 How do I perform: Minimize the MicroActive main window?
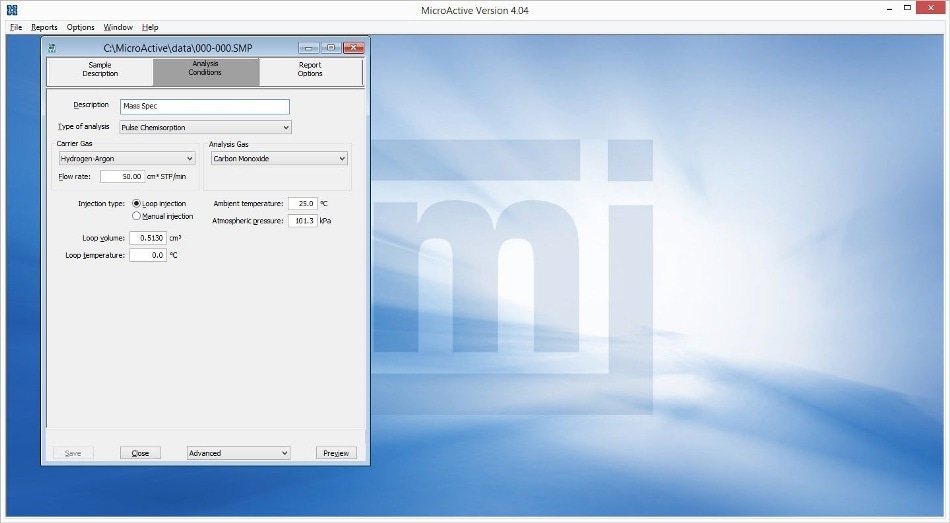[889, 8]
